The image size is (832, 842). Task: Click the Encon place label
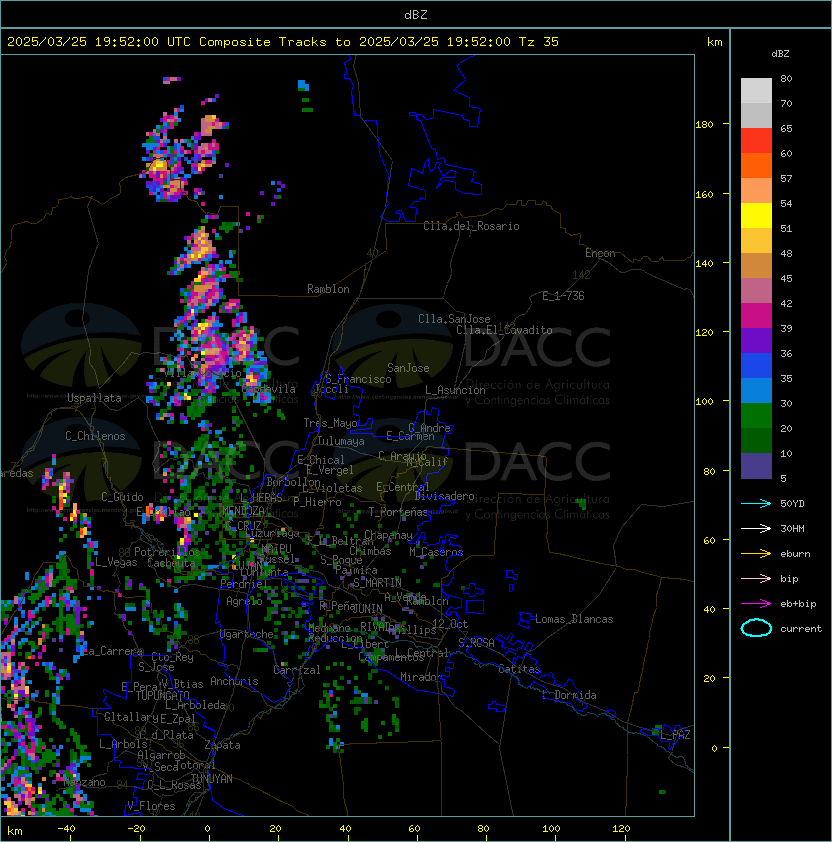click(x=600, y=253)
